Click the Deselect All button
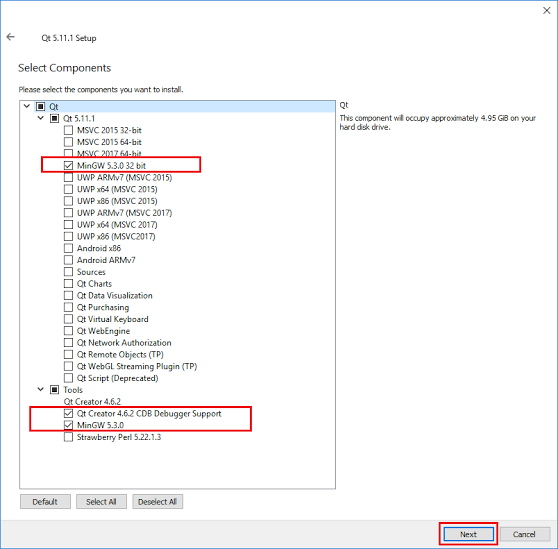Image resolution: width=558 pixels, height=549 pixels. (x=158, y=502)
